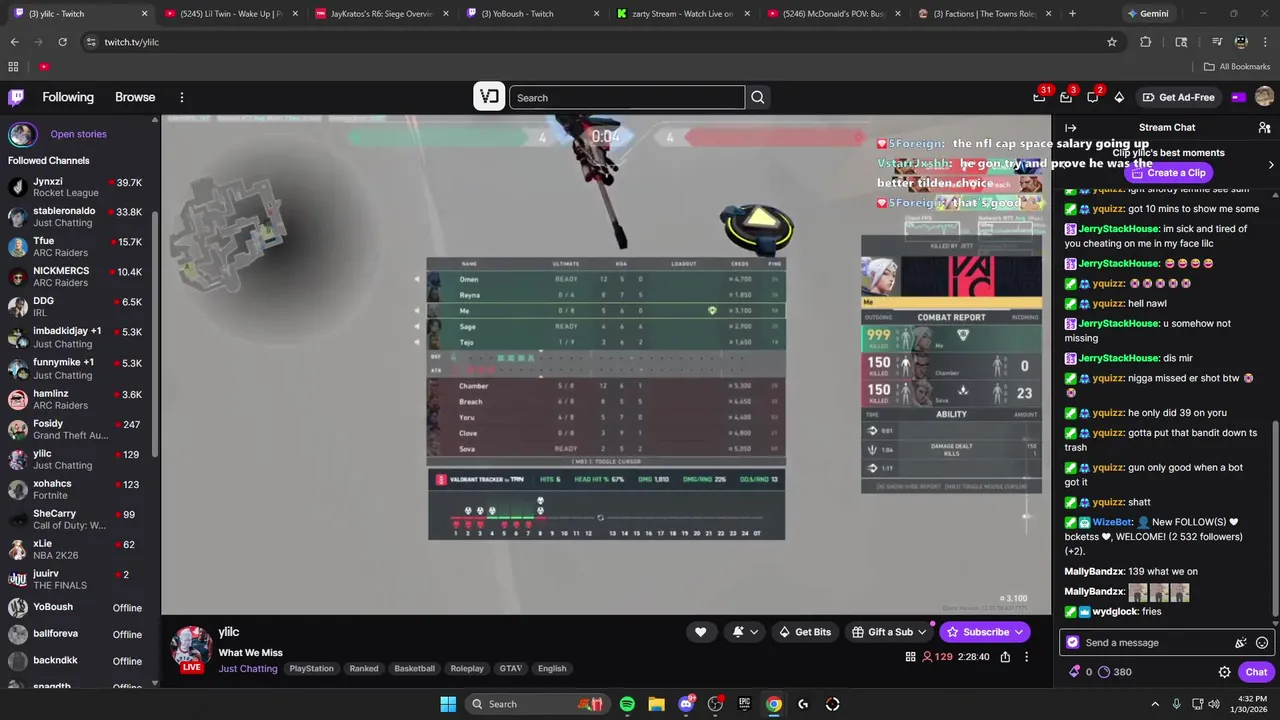Open the user profile avatar menu
Screen dimensions: 1280x720
pyautogui.click(x=1264, y=97)
